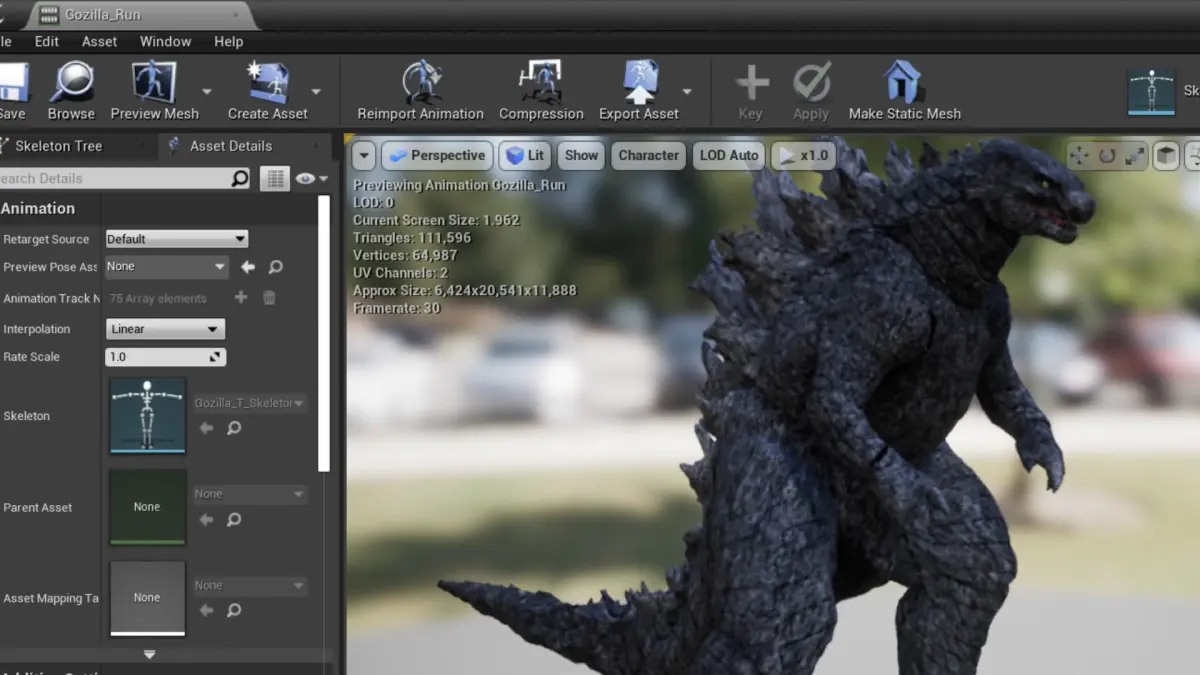Click Asset Mapping Table browse magnifier
This screenshot has height=675, width=1200.
click(234, 610)
